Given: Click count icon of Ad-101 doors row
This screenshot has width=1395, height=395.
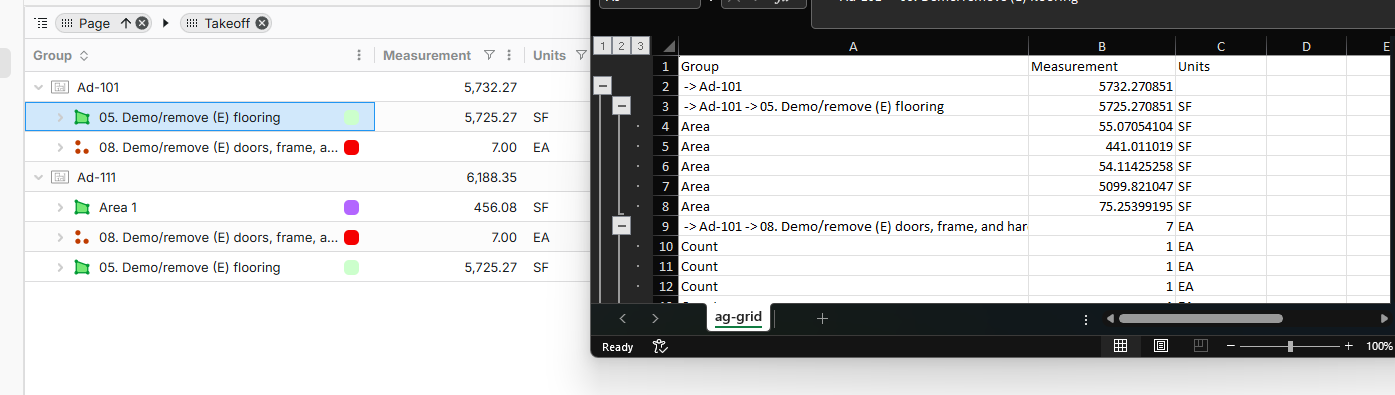Looking at the screenshot, I should point(82,147).
